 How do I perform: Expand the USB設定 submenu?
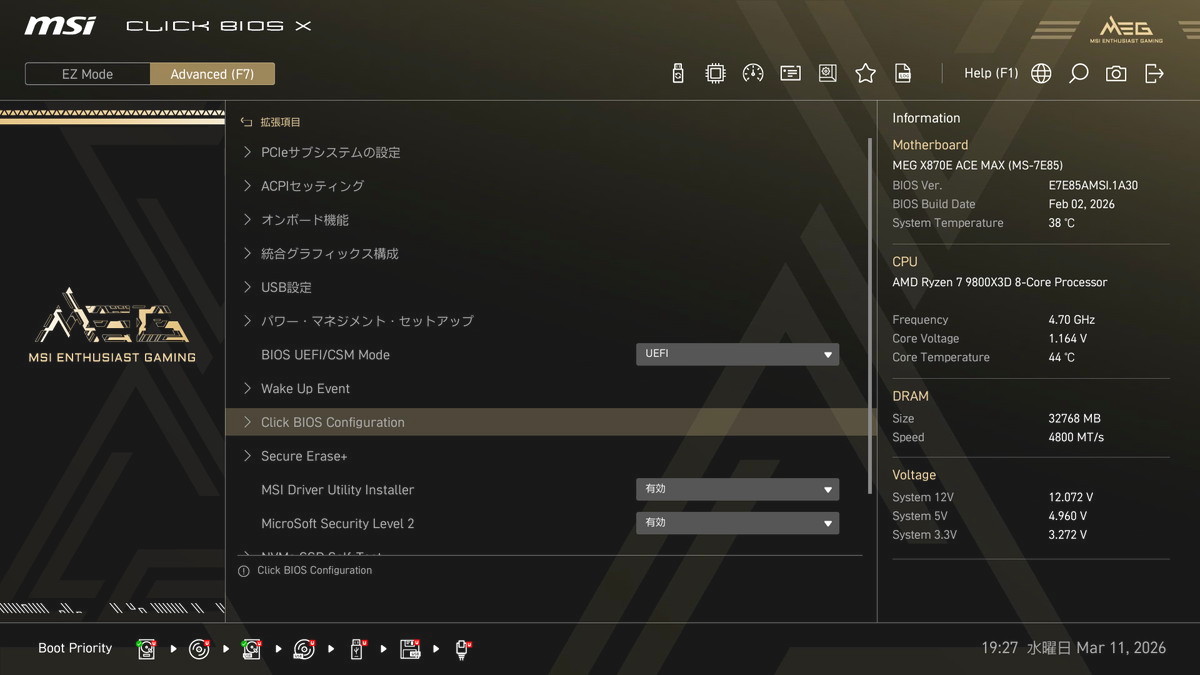(x=286, y=287)
